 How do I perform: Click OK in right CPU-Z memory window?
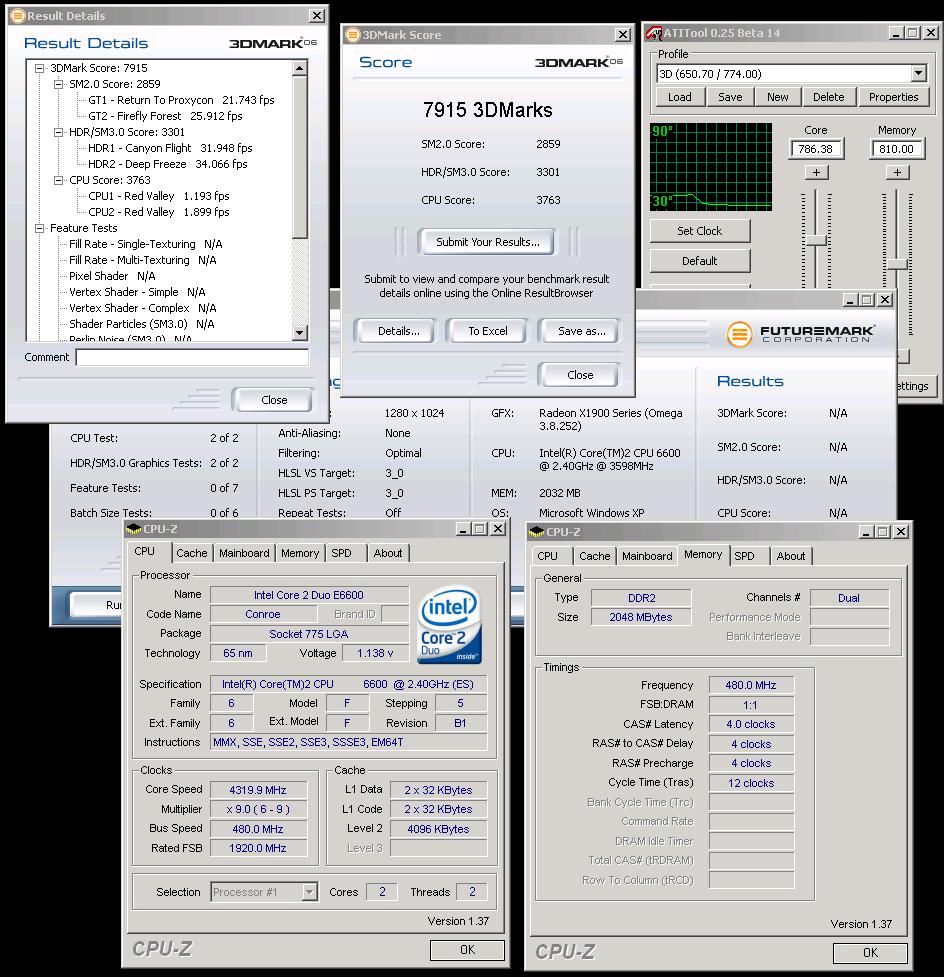click(870, 953)
